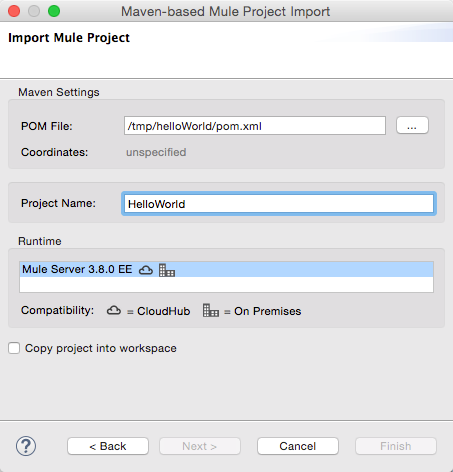
Task: Click the dialog title bar text
Action: point(225,12)
